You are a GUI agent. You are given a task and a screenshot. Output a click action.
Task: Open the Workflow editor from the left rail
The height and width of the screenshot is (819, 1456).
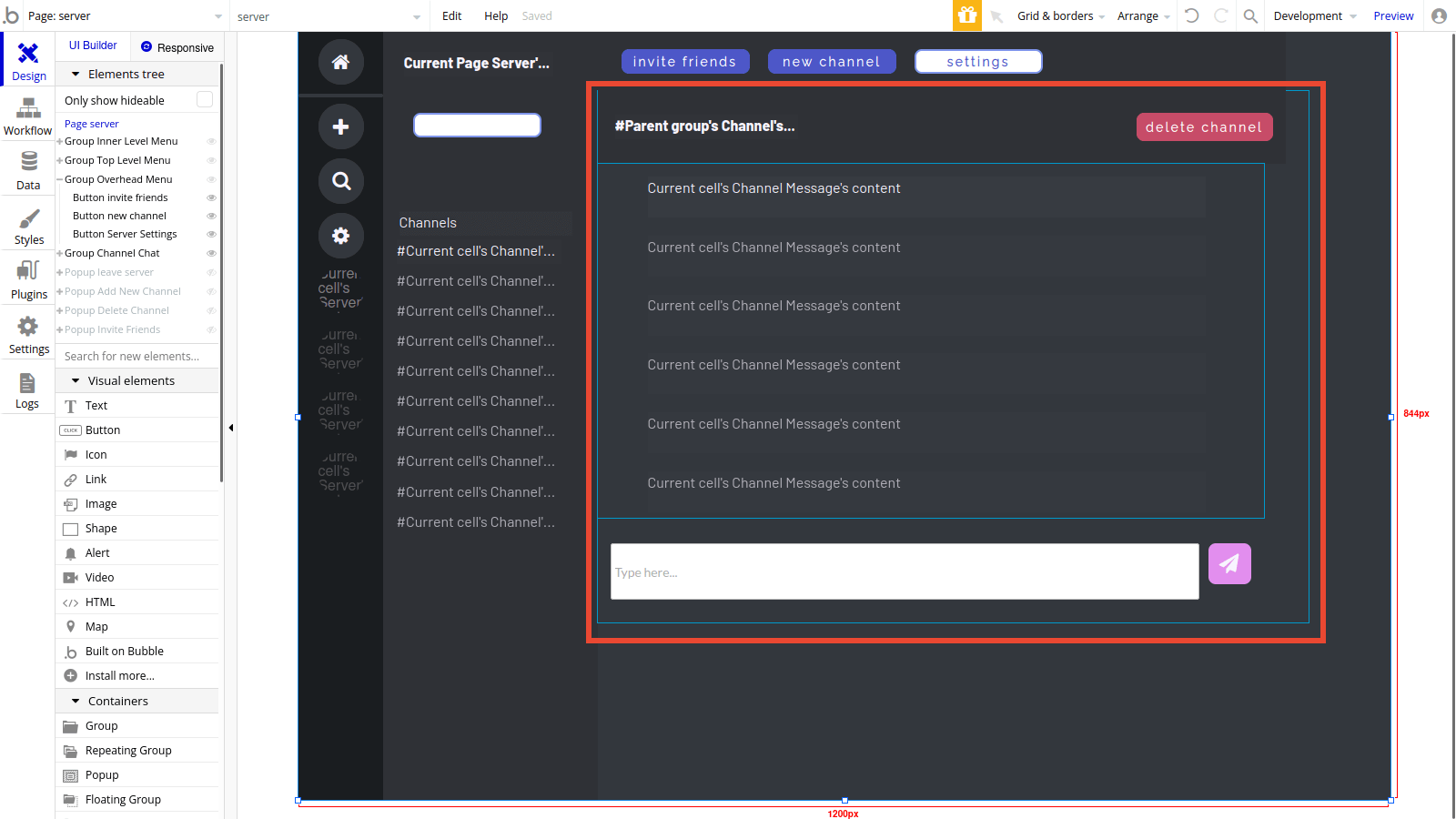27,116
